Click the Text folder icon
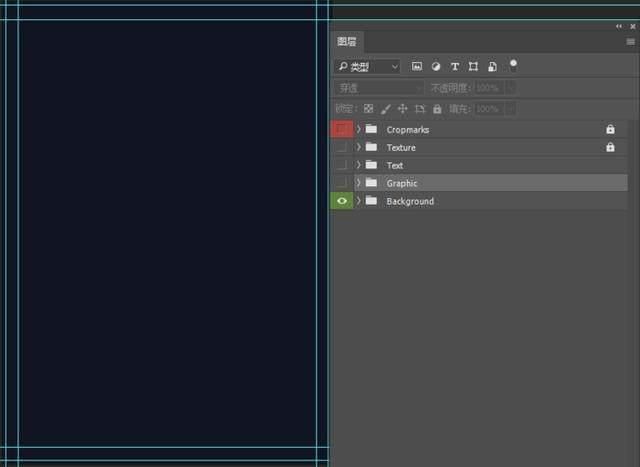 371,165
